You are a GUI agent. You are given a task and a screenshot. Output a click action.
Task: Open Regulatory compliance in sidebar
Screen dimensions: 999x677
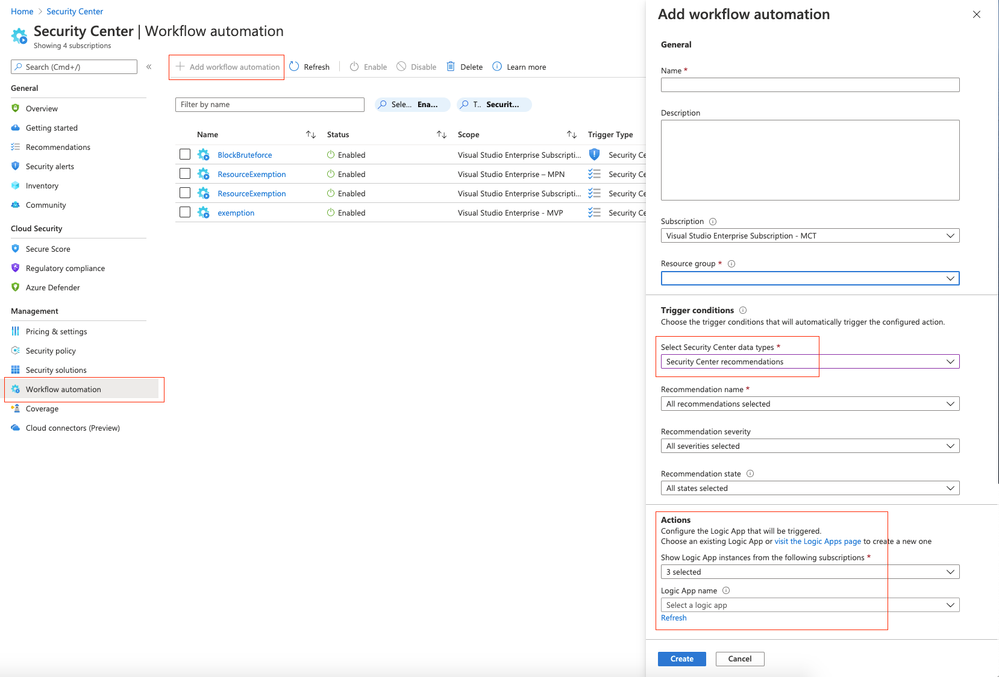coord(65,268)
